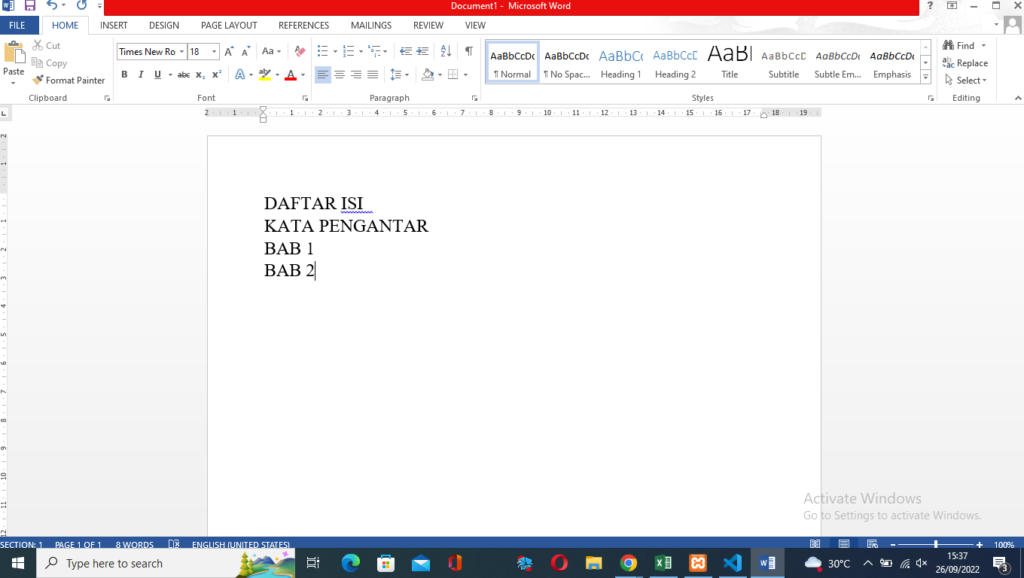Toggle bold formatting
Screen dimensions: 1024x578
click(x=124, y=75)
